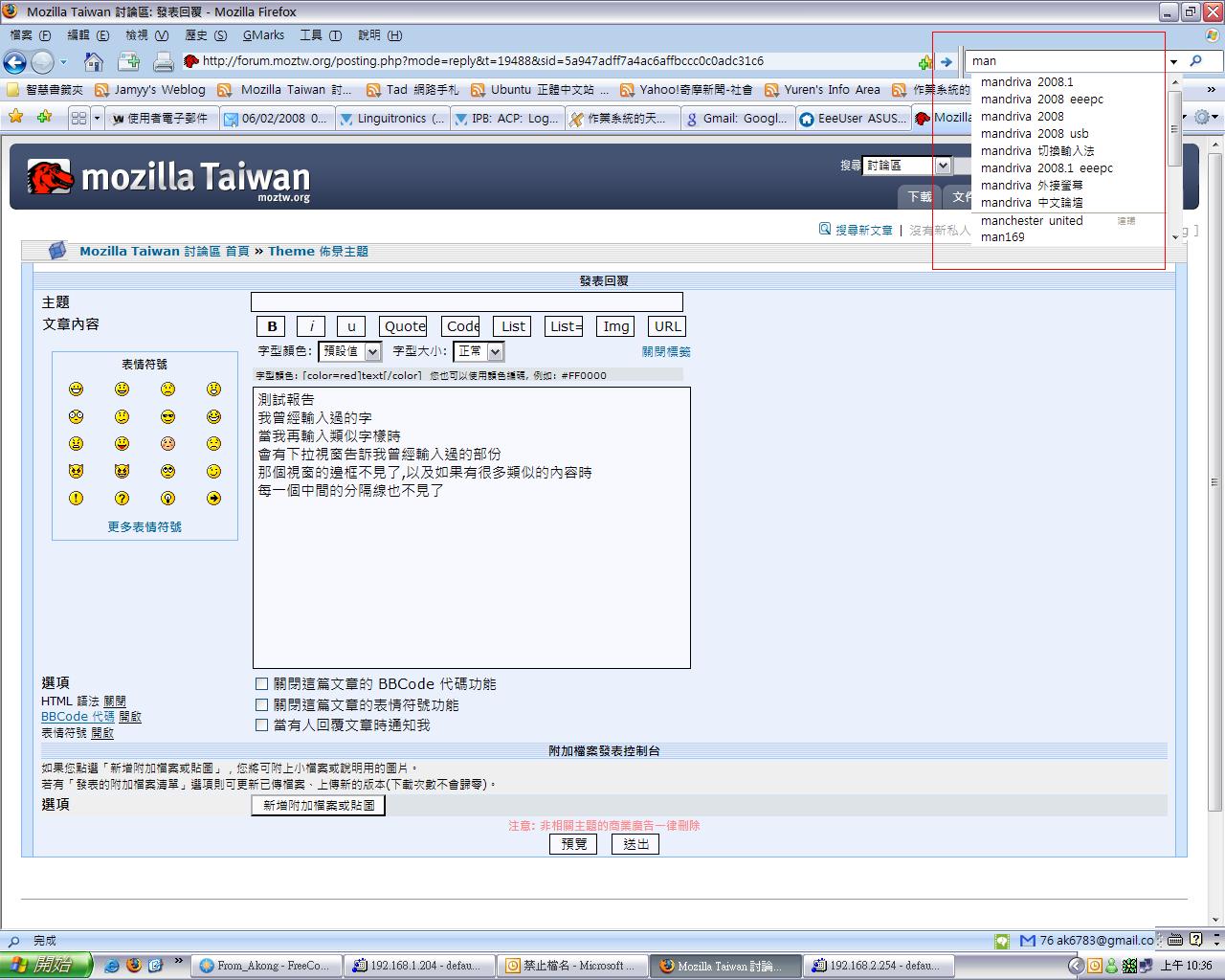Click the yellow bookmark star icon

[15, 118]
